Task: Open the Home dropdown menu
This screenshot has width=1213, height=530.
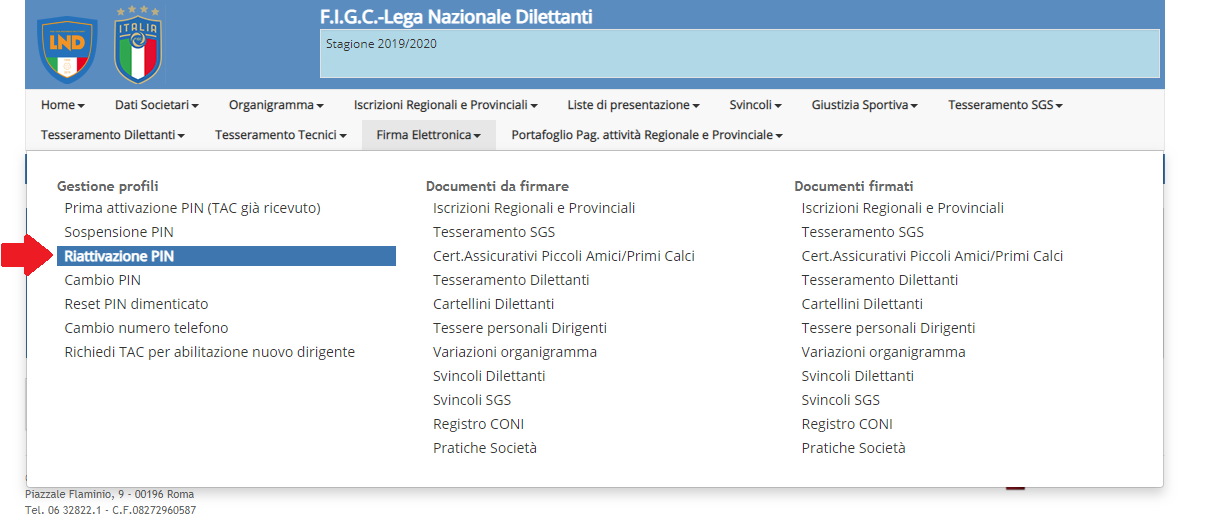Action: pyautogui.click(x=62, y=105)
